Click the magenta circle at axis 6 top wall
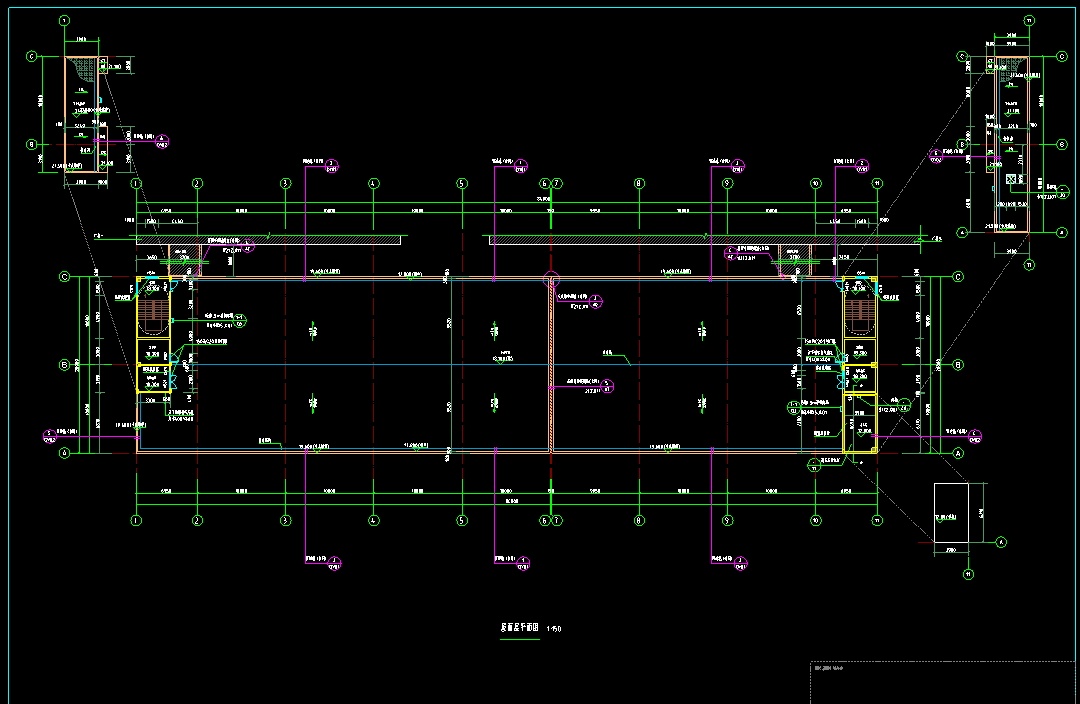This screenshot has height=704, width=1080. tap(549, 279)
